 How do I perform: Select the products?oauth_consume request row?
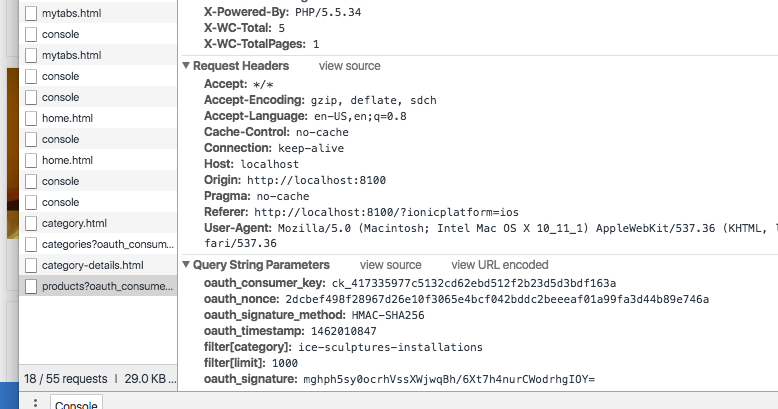coord(98,286)
